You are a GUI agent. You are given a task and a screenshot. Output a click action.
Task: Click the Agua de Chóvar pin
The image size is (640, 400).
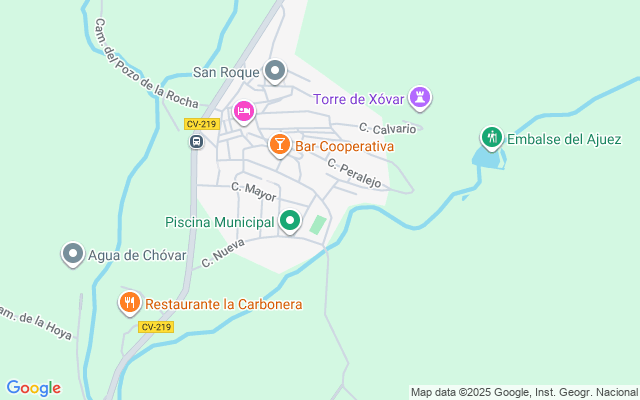pos(73,254)
